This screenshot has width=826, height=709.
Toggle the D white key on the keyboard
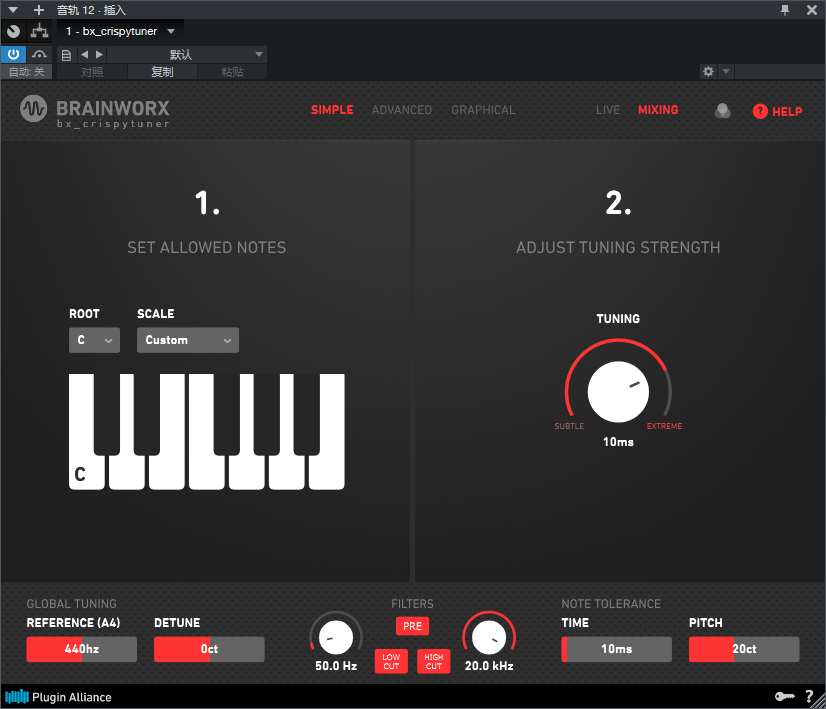coord(126,472)
